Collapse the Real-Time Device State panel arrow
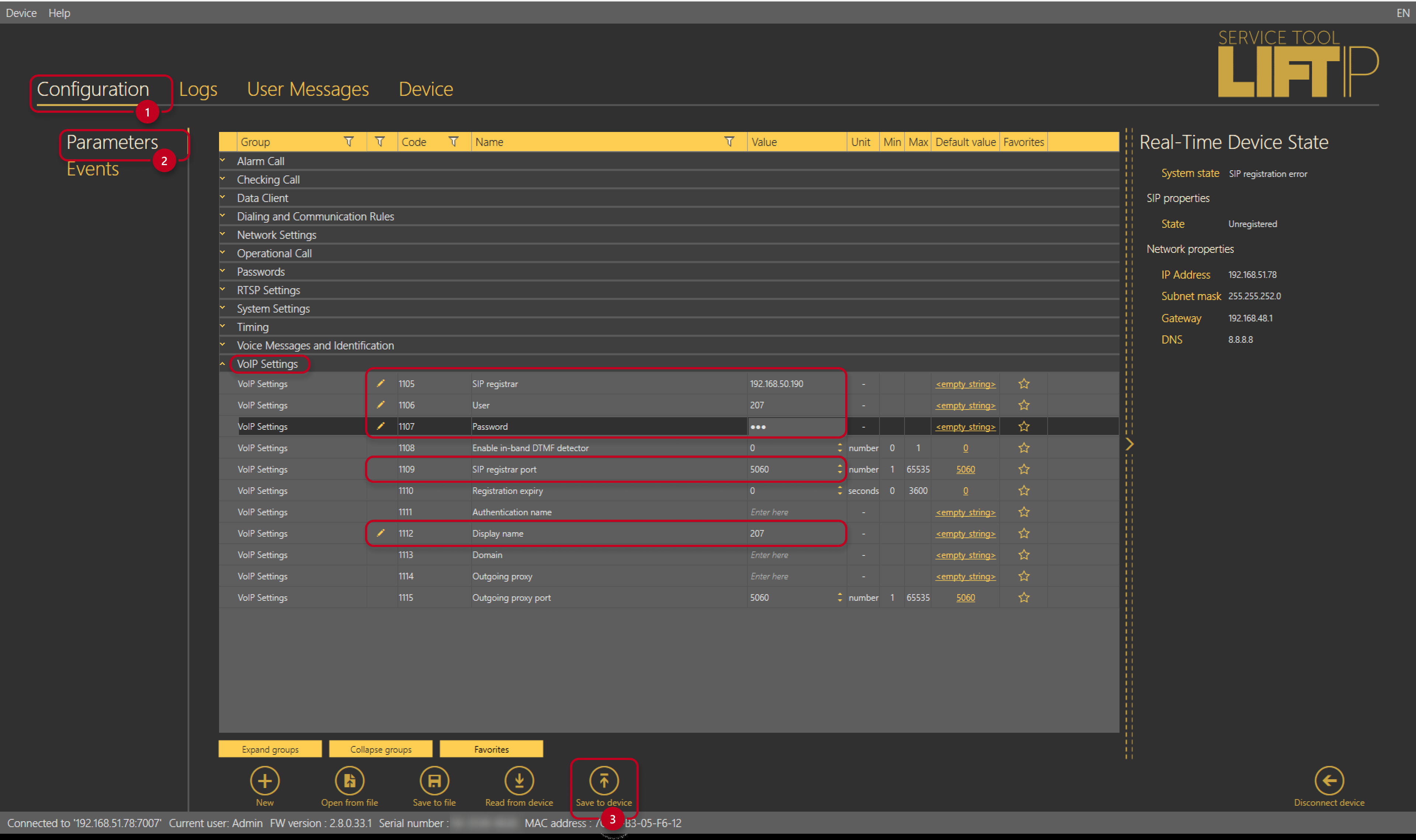The image size is (1416, 840). [1129, 445]
